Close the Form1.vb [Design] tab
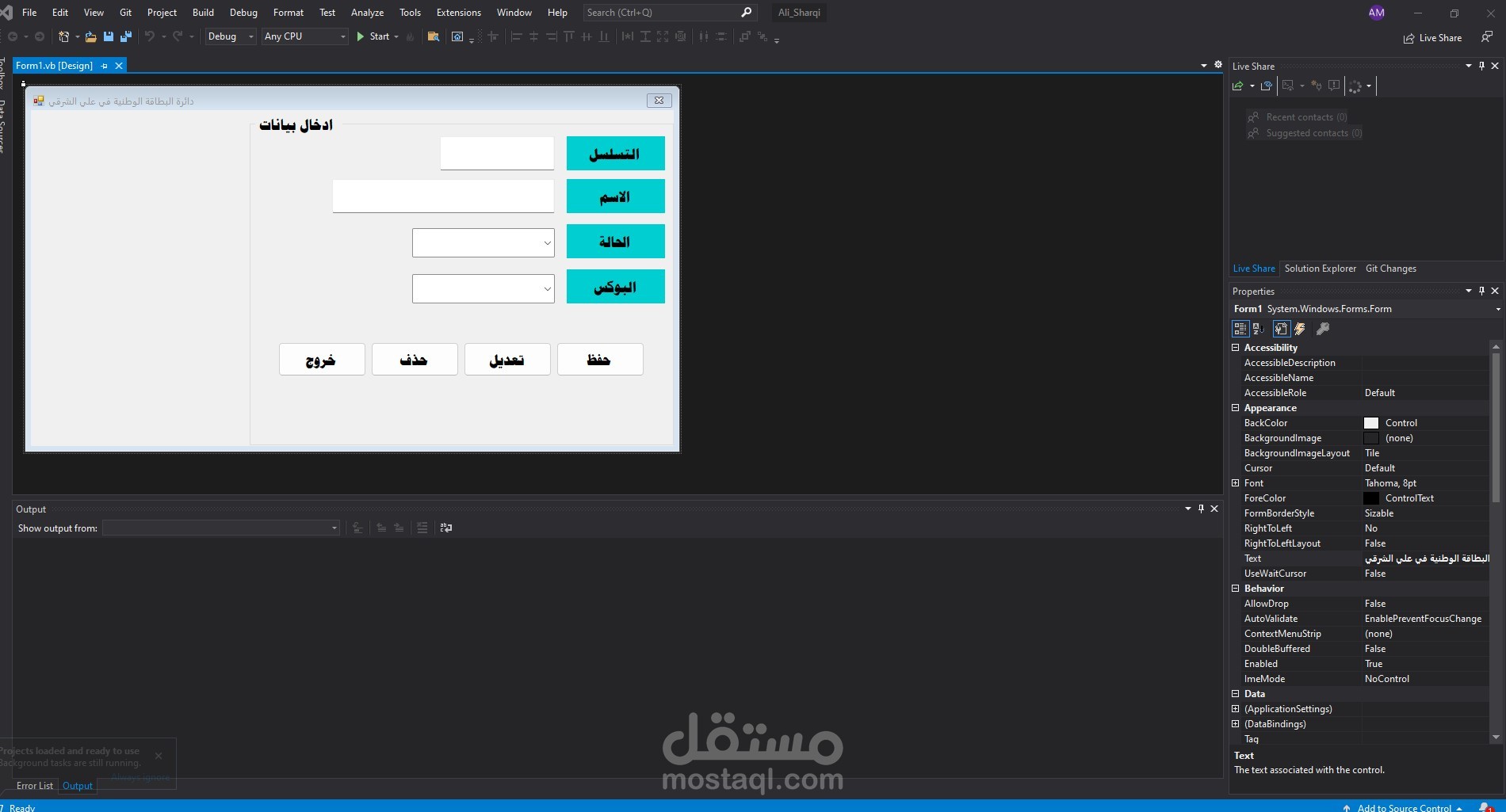This screenshot has height=812, width=1506. [119, 66]
